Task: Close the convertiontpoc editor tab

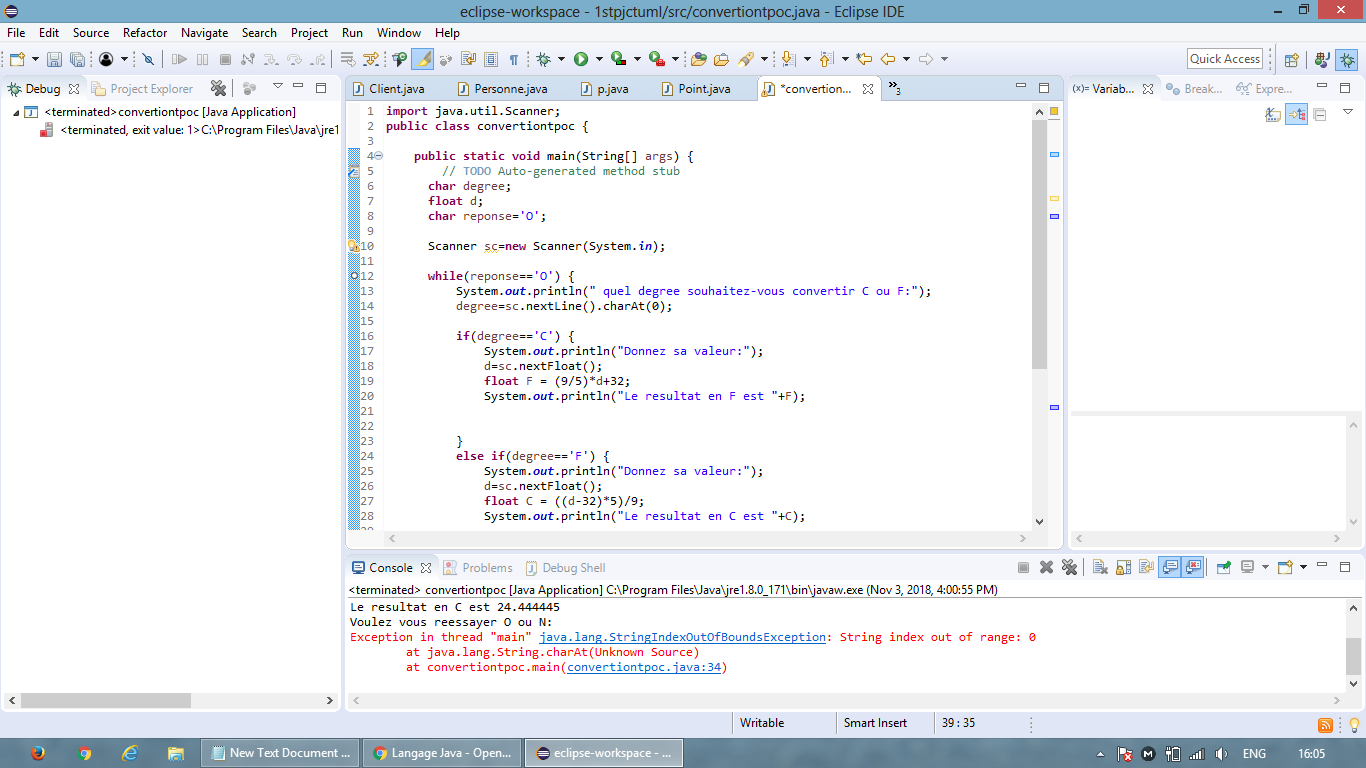Action: [868, 89]
